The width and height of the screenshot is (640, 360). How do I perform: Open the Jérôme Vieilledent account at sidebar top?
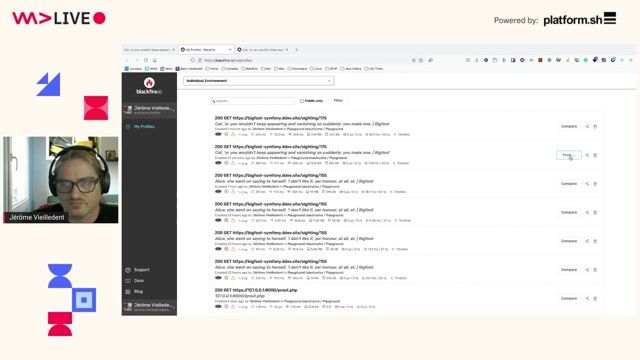(x=149, y=109)
